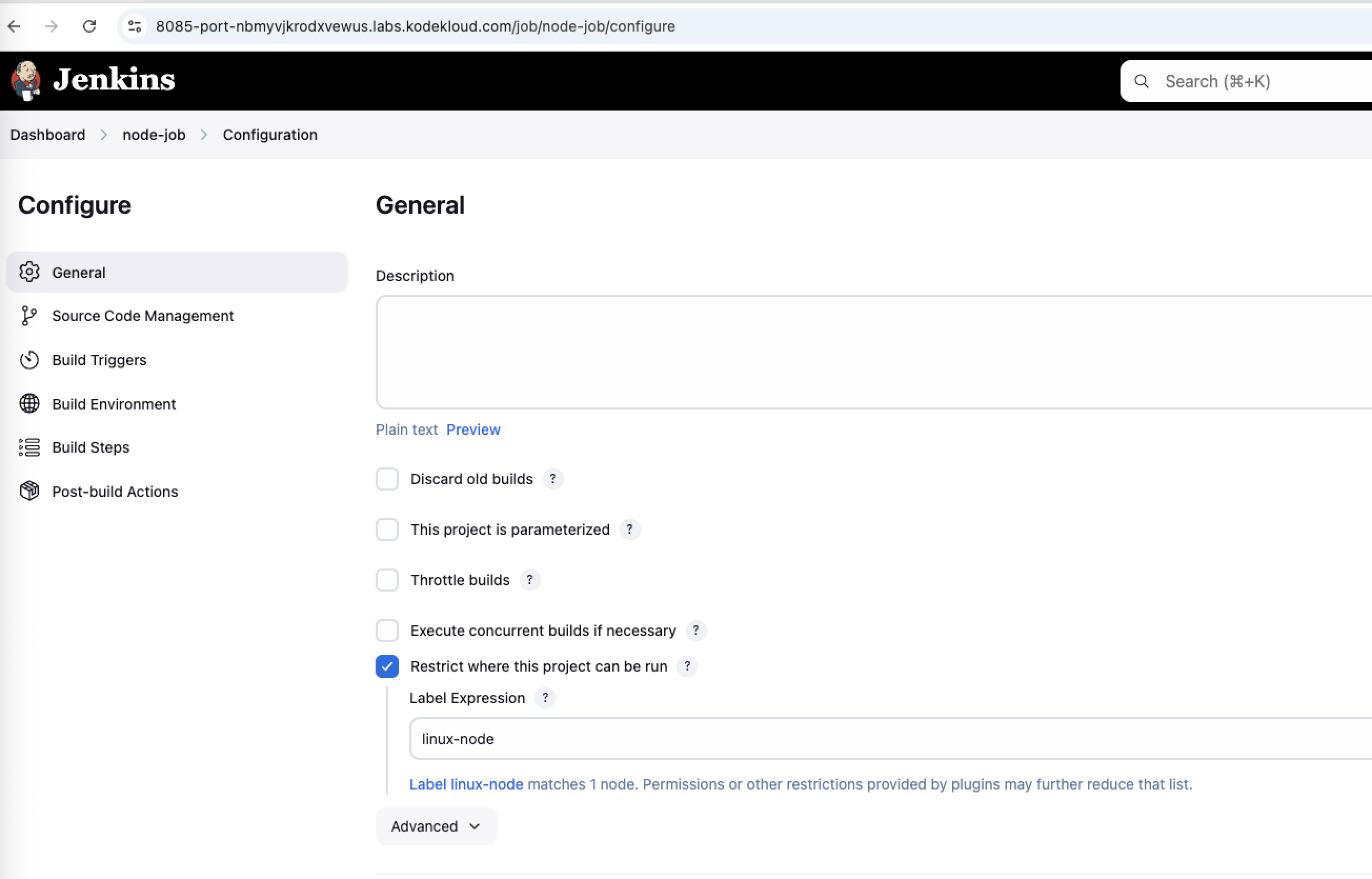Click the Jenkins butler logo icon
Image resolution: width=1372 pixels, height=879 pixels.
pyautogui.click(x=26, y=81)
